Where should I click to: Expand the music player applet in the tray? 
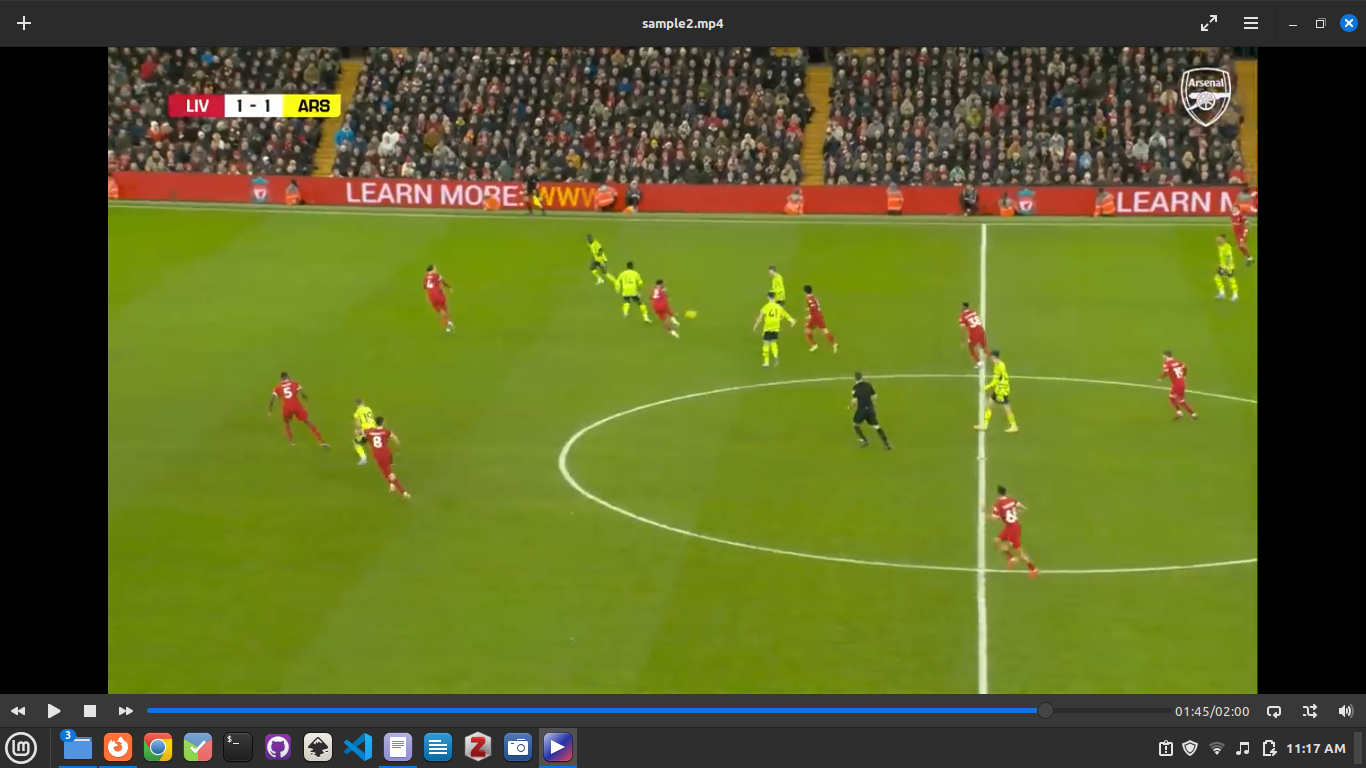(1242, 747)
